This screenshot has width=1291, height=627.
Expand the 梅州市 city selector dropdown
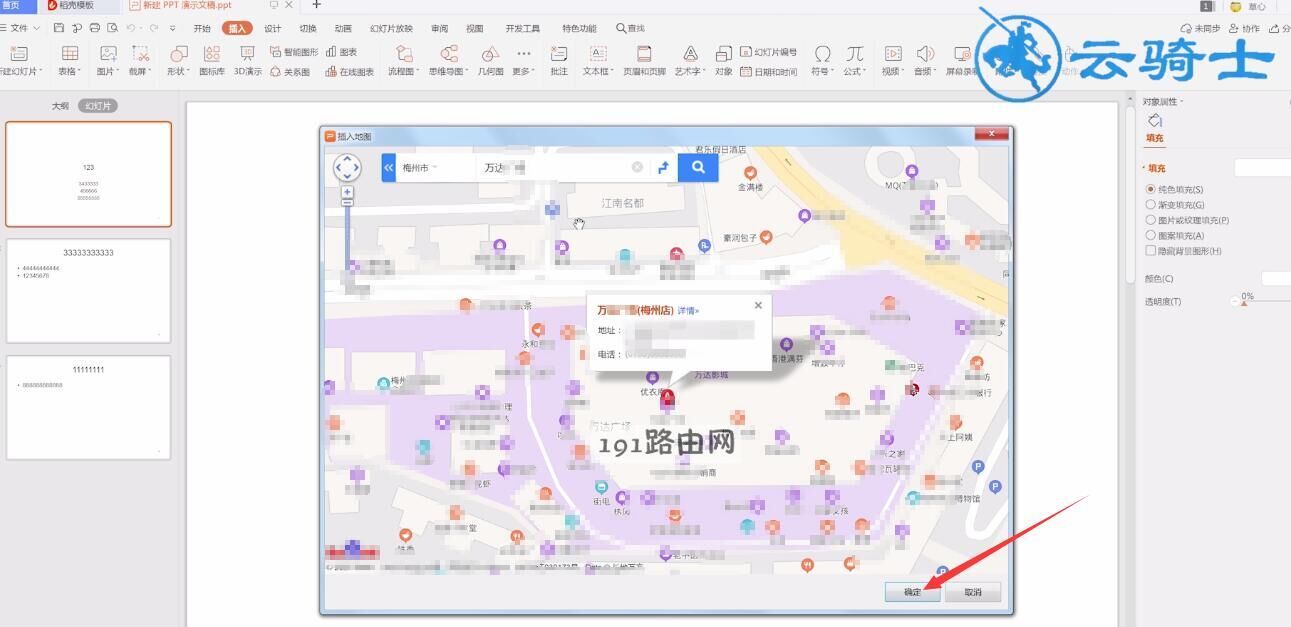click(420, 168)
